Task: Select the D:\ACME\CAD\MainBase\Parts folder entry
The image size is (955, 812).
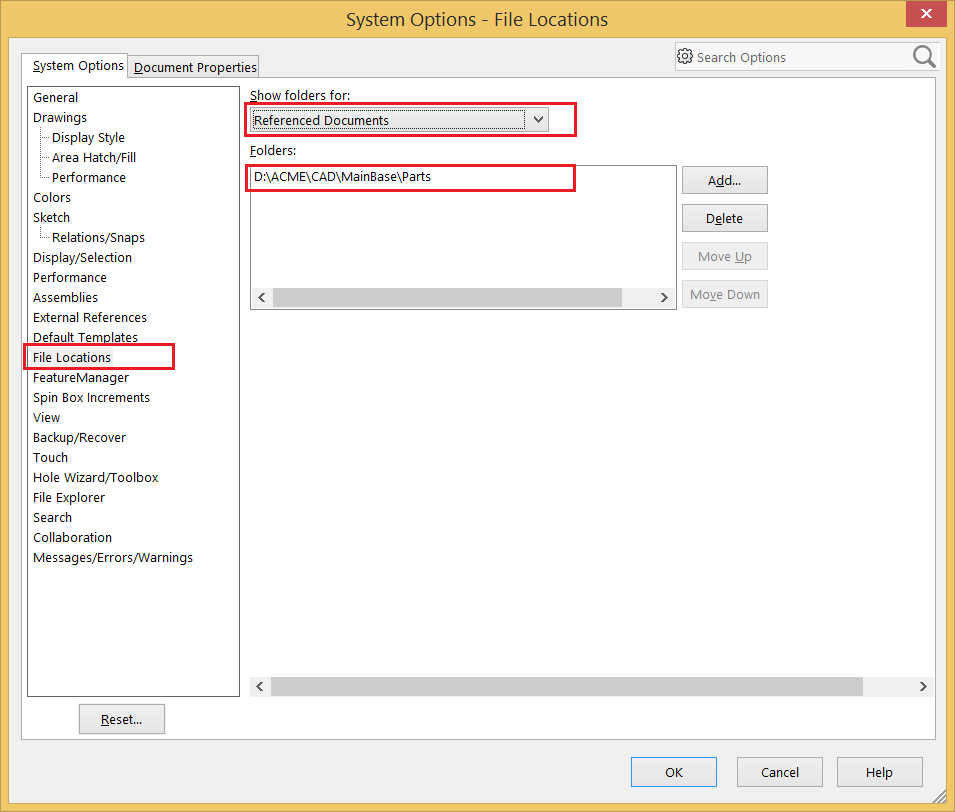Action: [342, 177]
